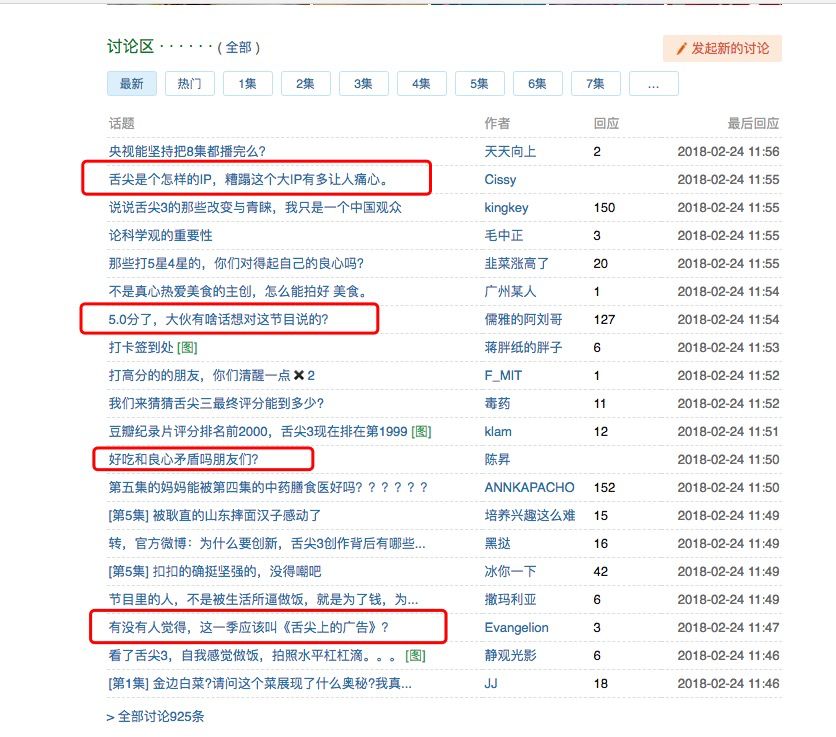
Task: Open topic 看了舌尖3,自我感觉做饭
Action: [x=253, y=655]
